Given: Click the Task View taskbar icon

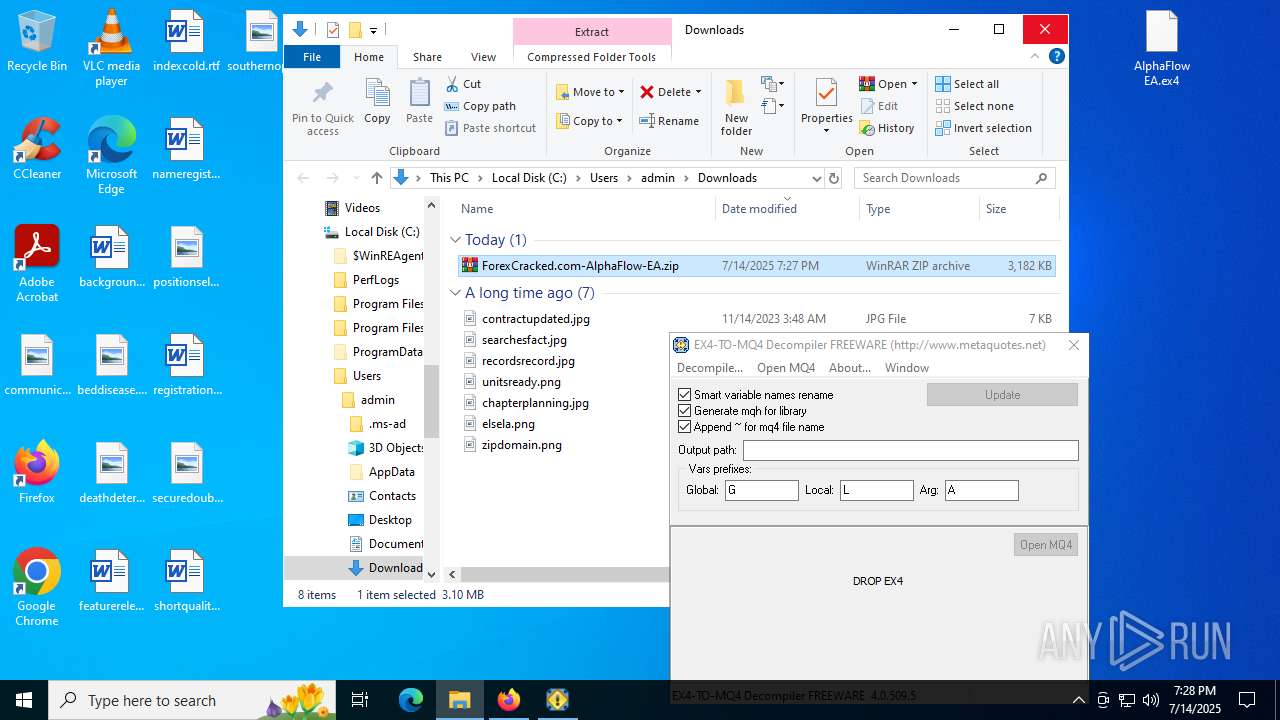Looking at the screenshot, I should pos(361,700).
